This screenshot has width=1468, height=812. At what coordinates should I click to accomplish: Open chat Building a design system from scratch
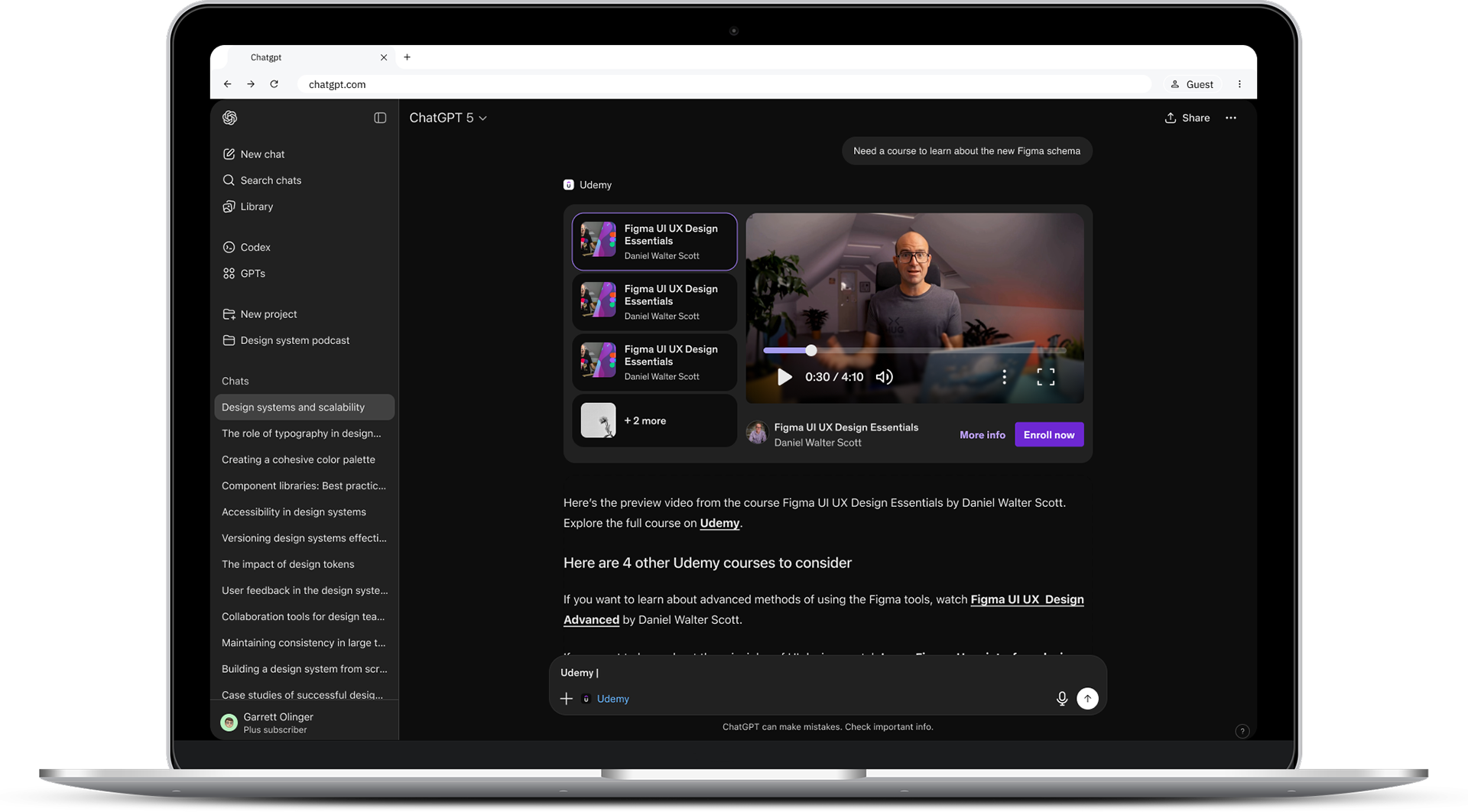pos(304,669)
